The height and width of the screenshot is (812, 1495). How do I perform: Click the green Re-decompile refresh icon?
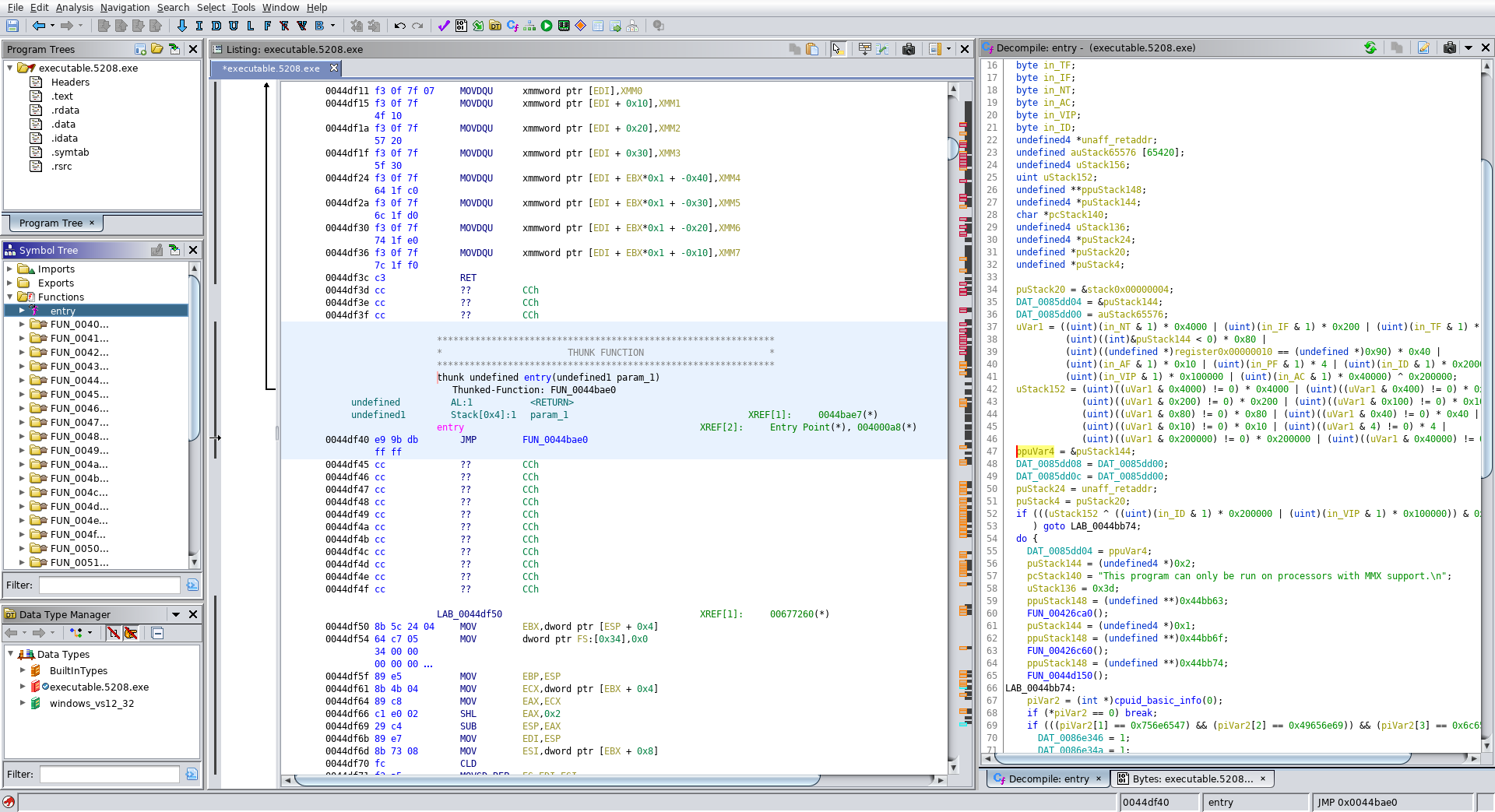pos(1370,47)
